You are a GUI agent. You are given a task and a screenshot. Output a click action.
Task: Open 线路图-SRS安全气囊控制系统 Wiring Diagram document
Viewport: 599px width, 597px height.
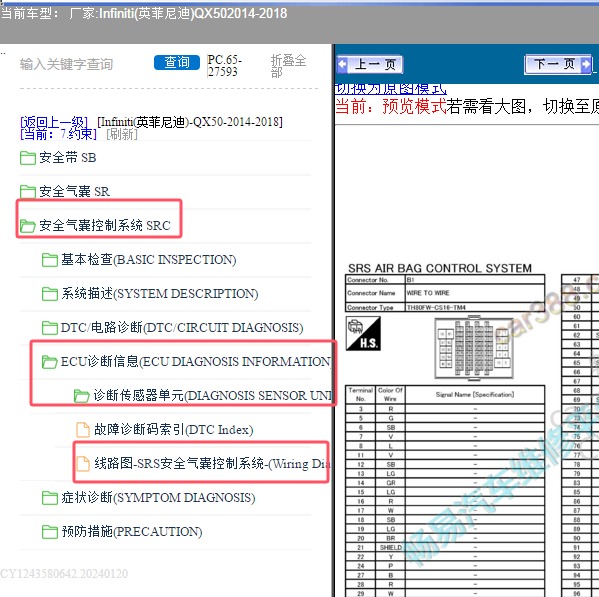pyautogui.click(x=212, y=464)
